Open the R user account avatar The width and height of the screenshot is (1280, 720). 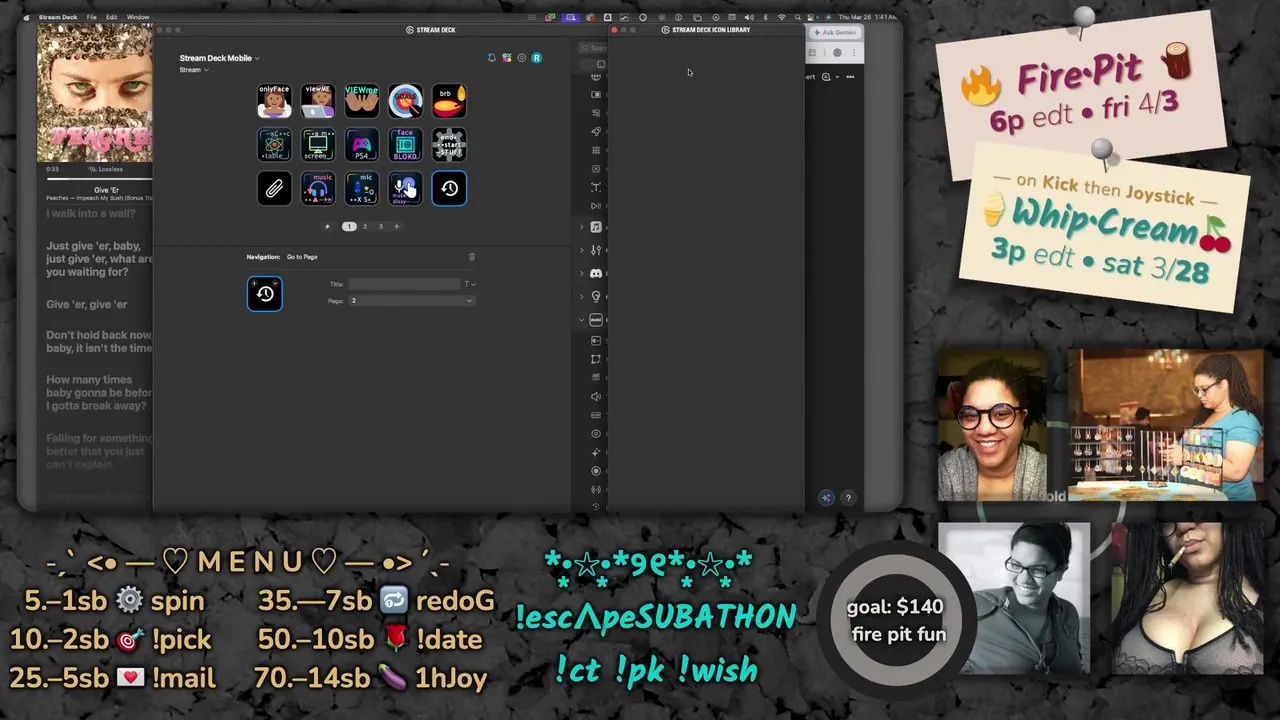tap(536, 58)
